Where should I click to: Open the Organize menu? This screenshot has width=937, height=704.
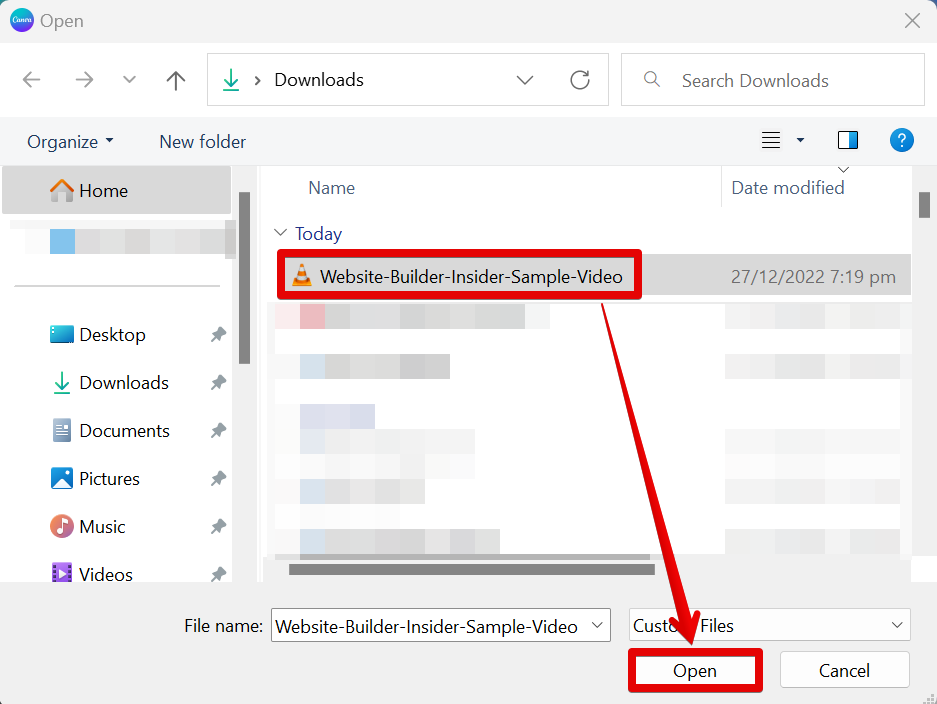click(70, 142)
